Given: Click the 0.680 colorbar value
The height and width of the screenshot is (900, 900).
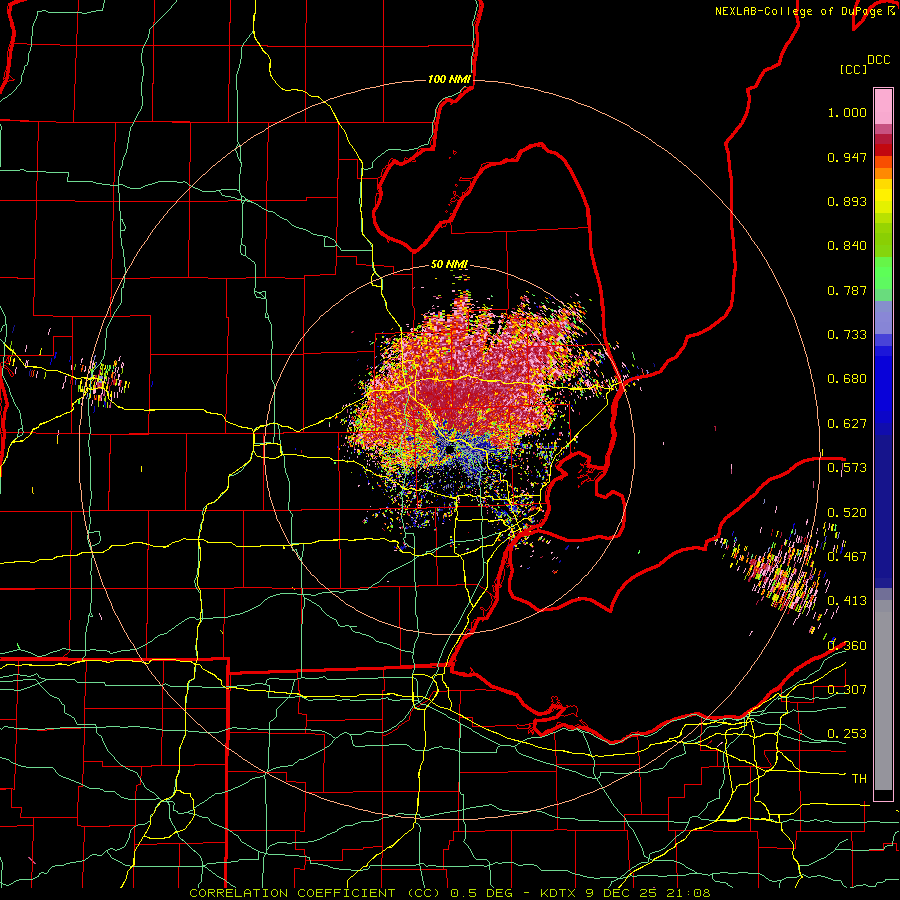Looking at the screenshot, I should click(x=847, y=379).
